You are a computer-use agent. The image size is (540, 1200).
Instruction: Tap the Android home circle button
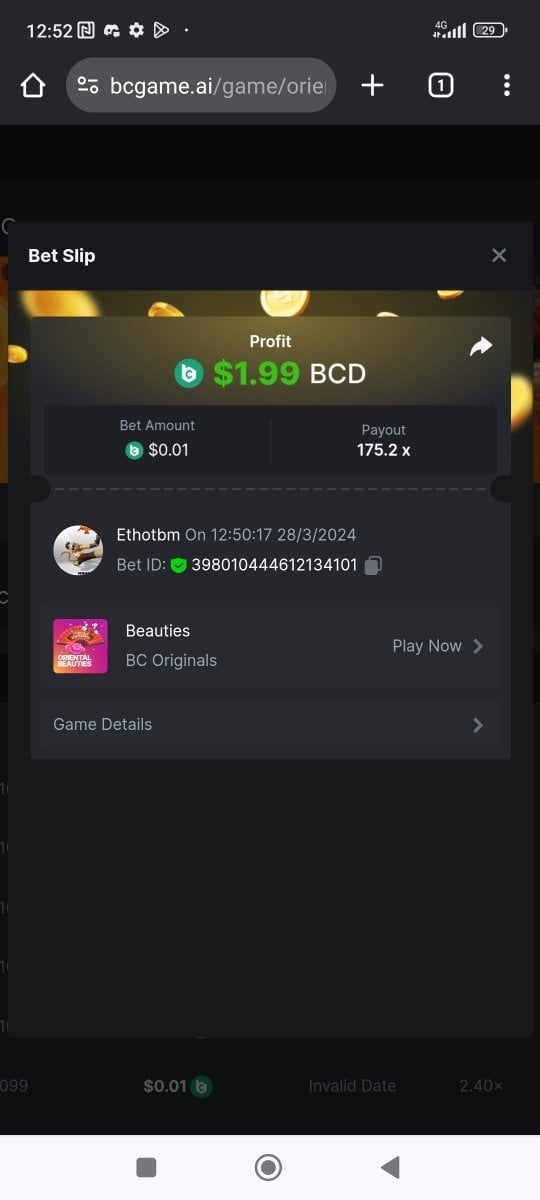point(268,1167)
